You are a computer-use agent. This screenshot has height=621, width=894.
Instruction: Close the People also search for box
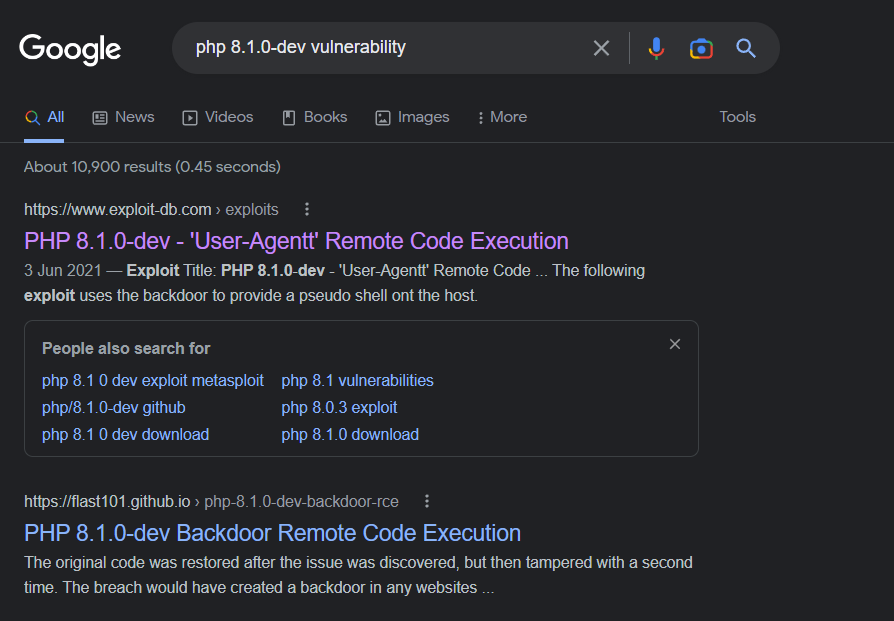674,344
